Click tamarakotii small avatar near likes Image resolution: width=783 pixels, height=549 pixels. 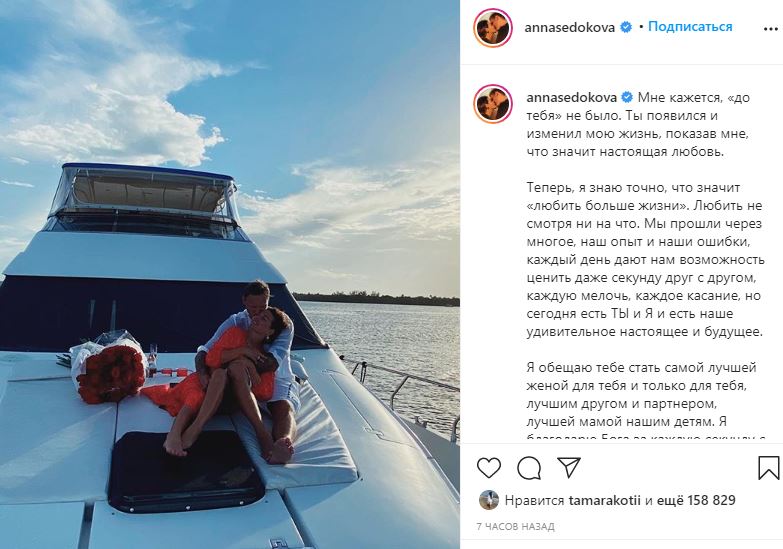coord(488,500)
